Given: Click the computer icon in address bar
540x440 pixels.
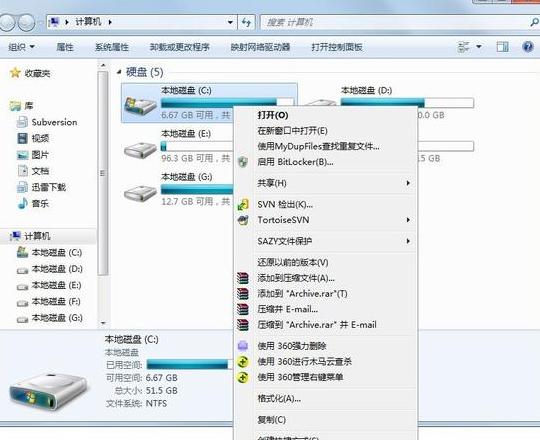Looking at the screenshot, I should point(54,22).
